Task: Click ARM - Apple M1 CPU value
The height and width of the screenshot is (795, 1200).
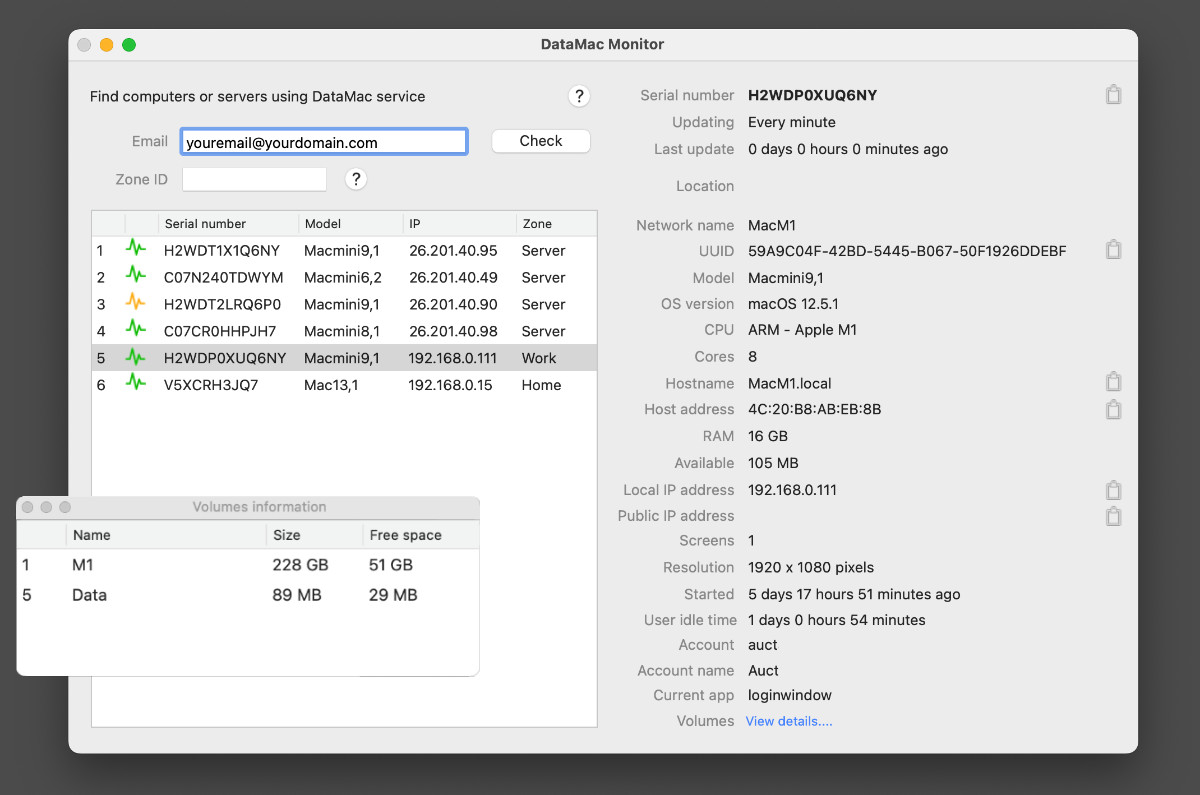Action: coord(802,330)
